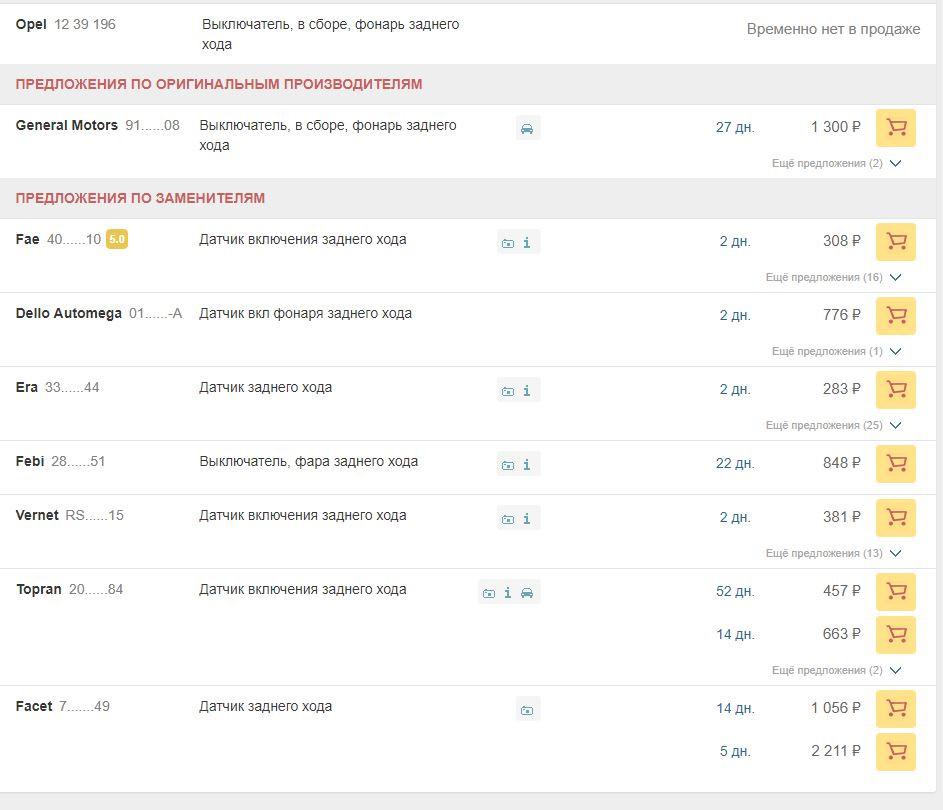The height and width of the screenshot is (810, 943).
Task: Click the car applicability icon for General Motors
Action: tap(527, 128)
